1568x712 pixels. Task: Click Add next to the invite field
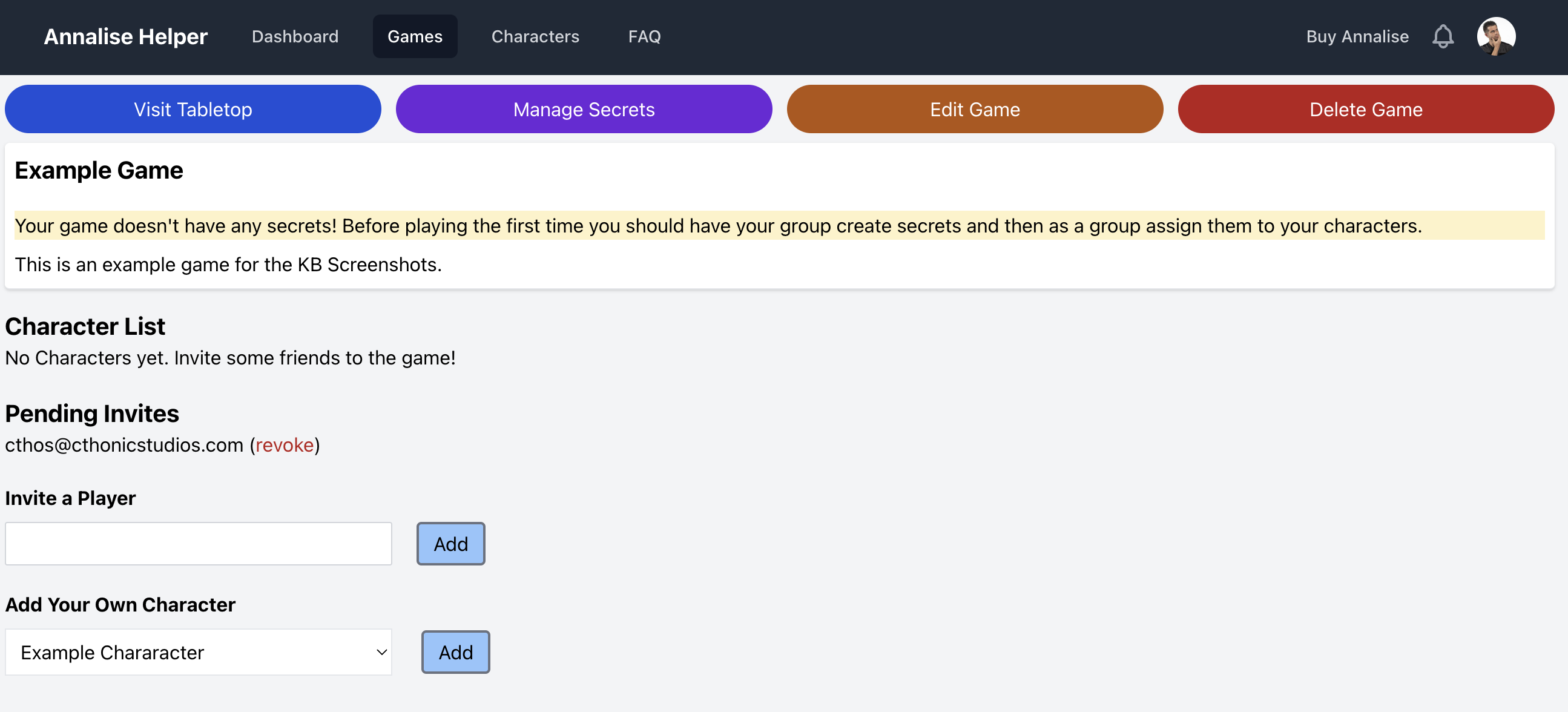coord(450,544)
